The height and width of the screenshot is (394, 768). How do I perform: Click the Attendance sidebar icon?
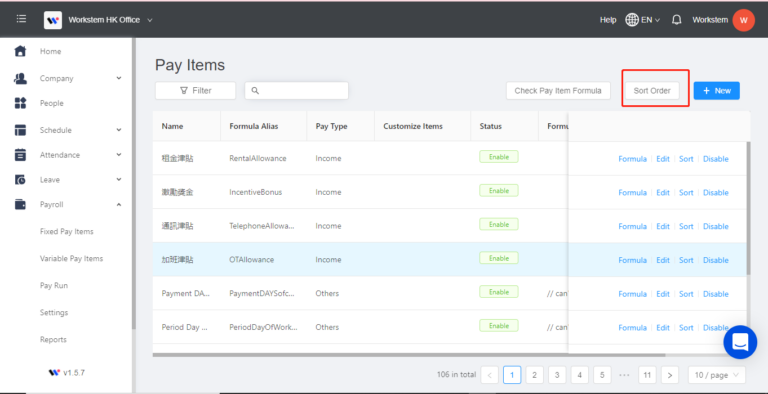point(20,154)
